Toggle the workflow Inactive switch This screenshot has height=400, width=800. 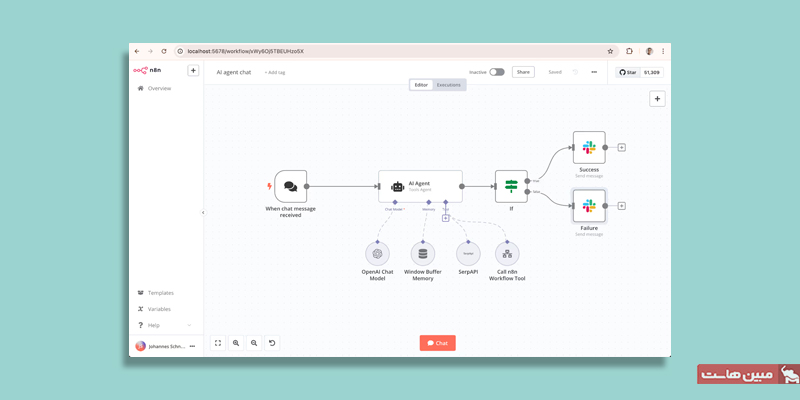click(x=496, y=72)
